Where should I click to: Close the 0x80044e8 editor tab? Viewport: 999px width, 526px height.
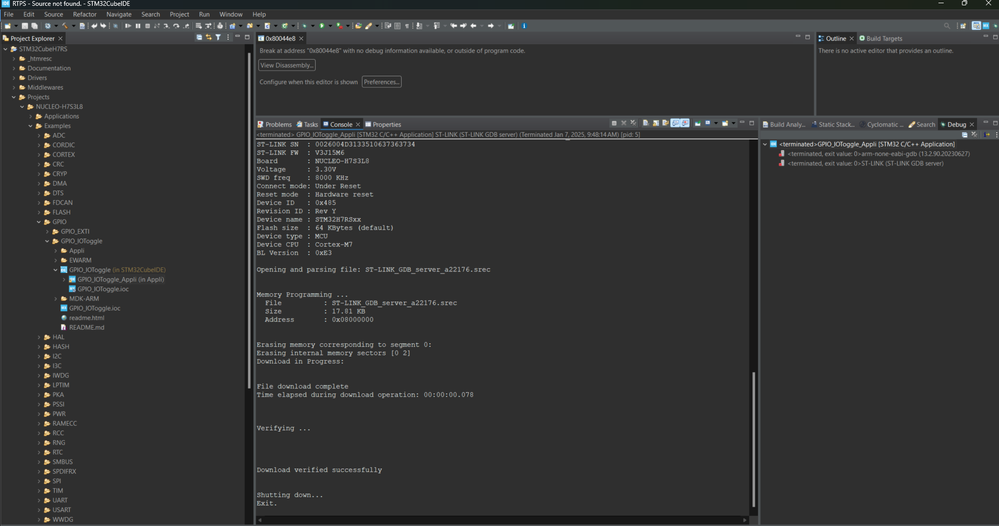point(301,38)
